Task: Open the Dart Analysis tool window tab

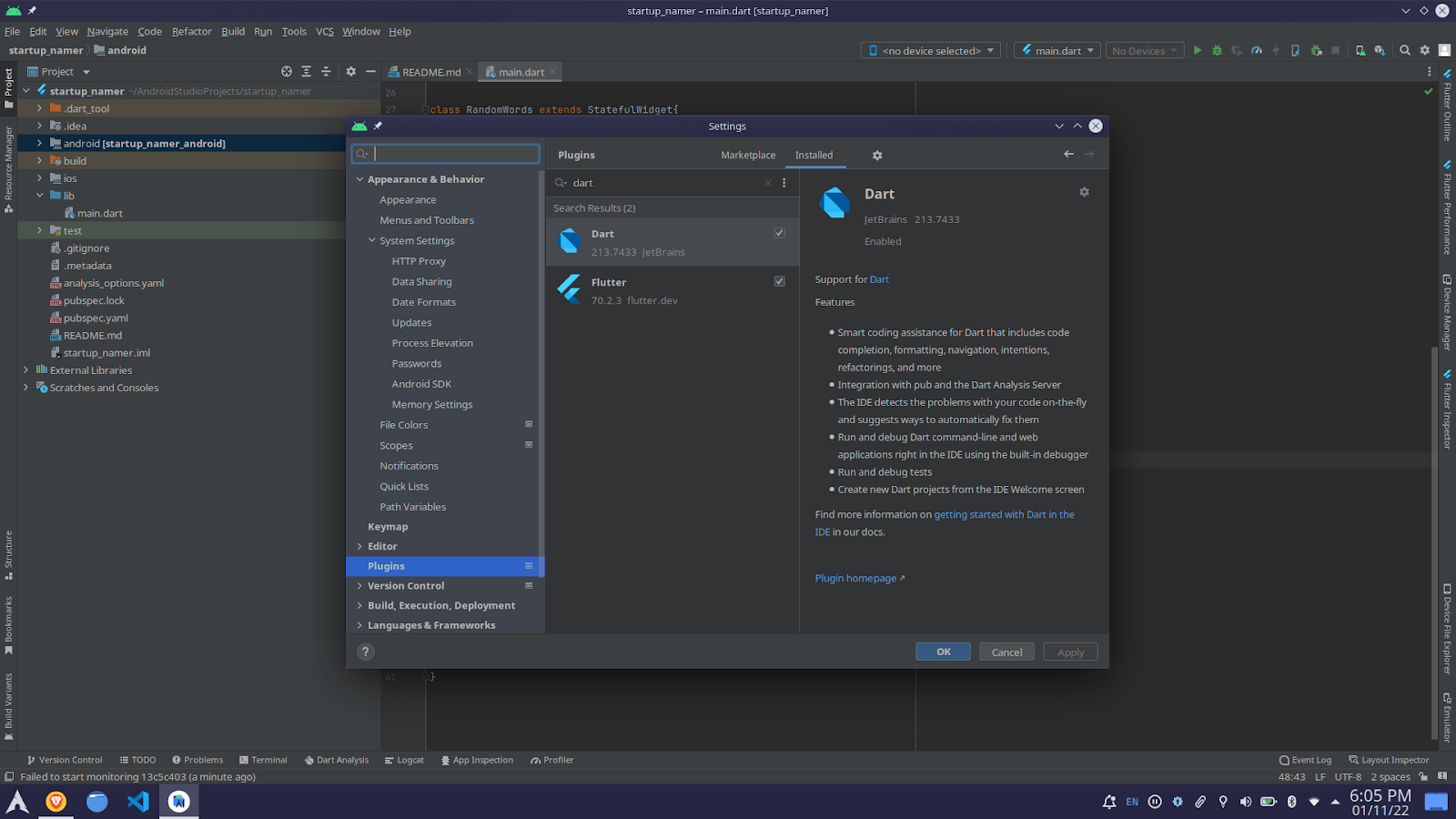Action: click(x=336, y=760)
